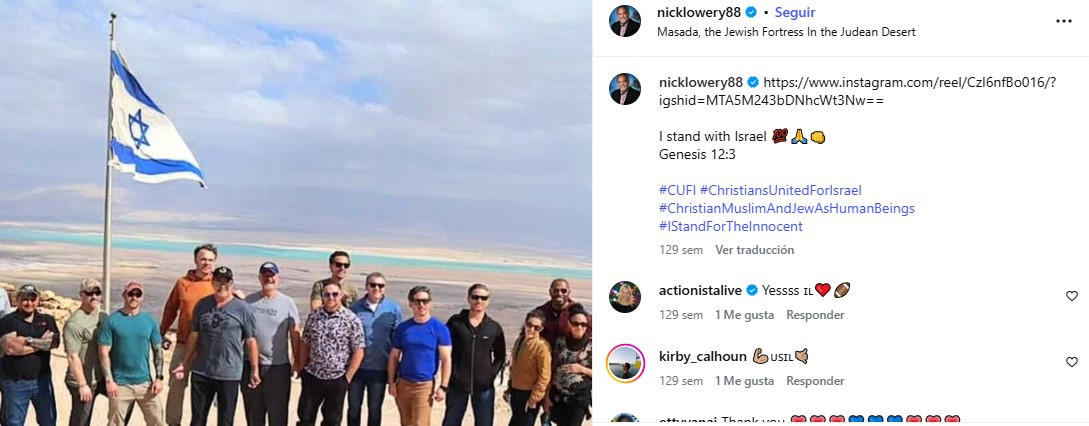View kirby_calhoun's story ring avatar
The image size is (1089, 426).
(x=624, y=363)
